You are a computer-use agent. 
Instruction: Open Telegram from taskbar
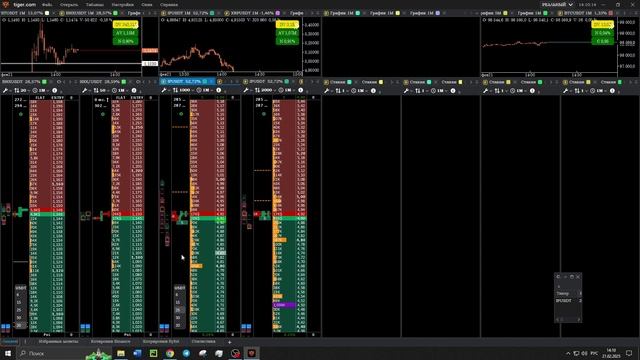click(x=186, y=353)
